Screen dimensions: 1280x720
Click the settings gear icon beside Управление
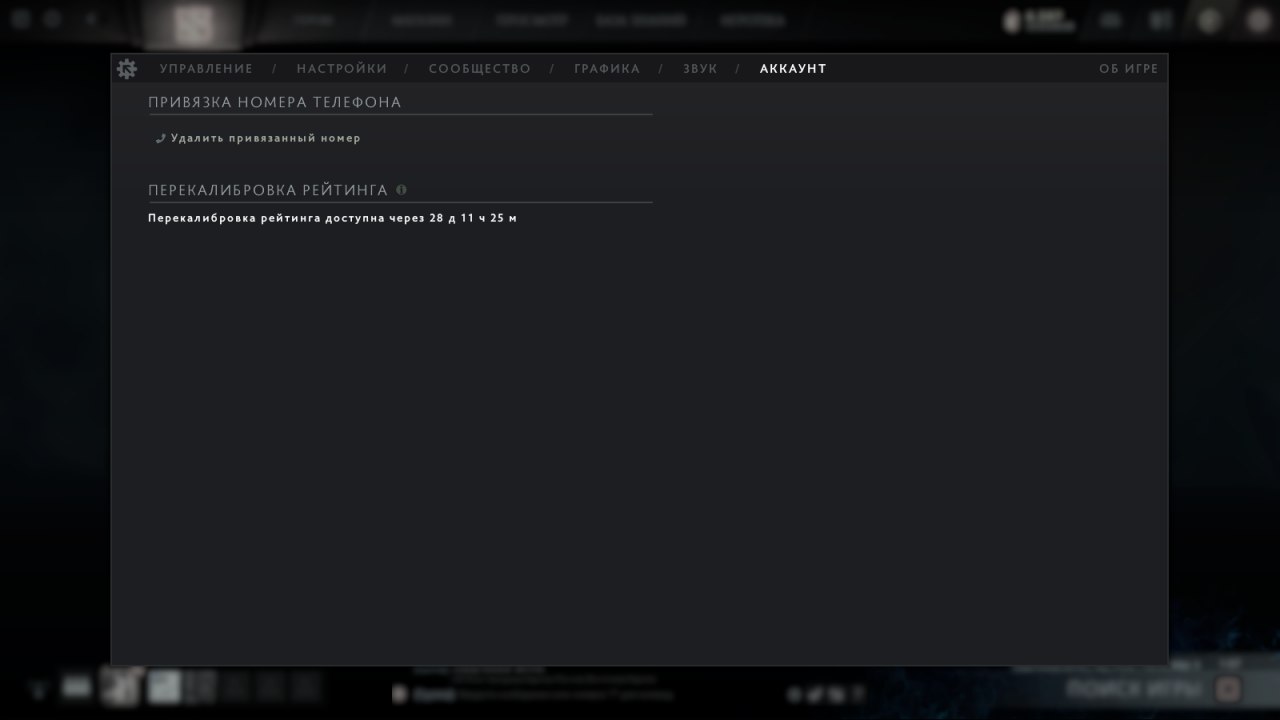(126, 68)
